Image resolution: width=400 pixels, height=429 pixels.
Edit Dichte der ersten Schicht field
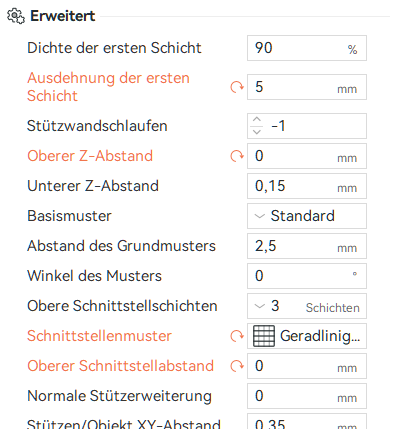(x=307, y=48)
